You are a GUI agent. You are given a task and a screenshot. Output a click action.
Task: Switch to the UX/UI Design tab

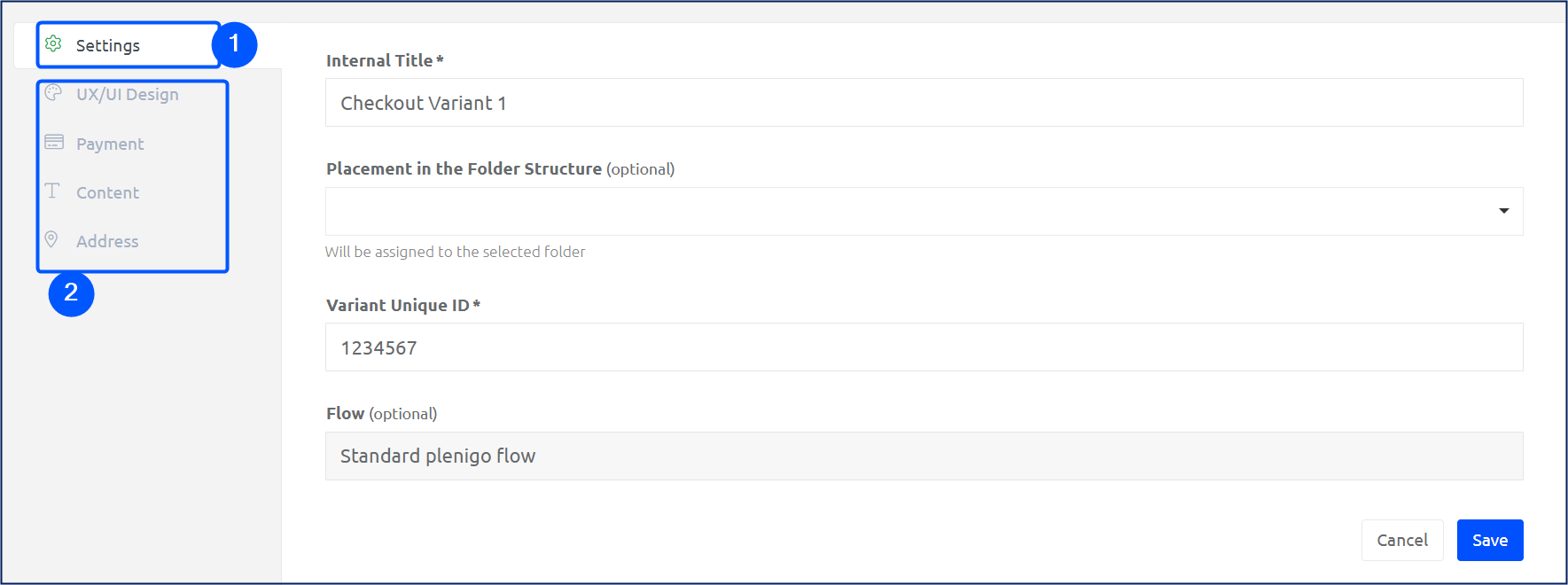click(x=128, y=94)
